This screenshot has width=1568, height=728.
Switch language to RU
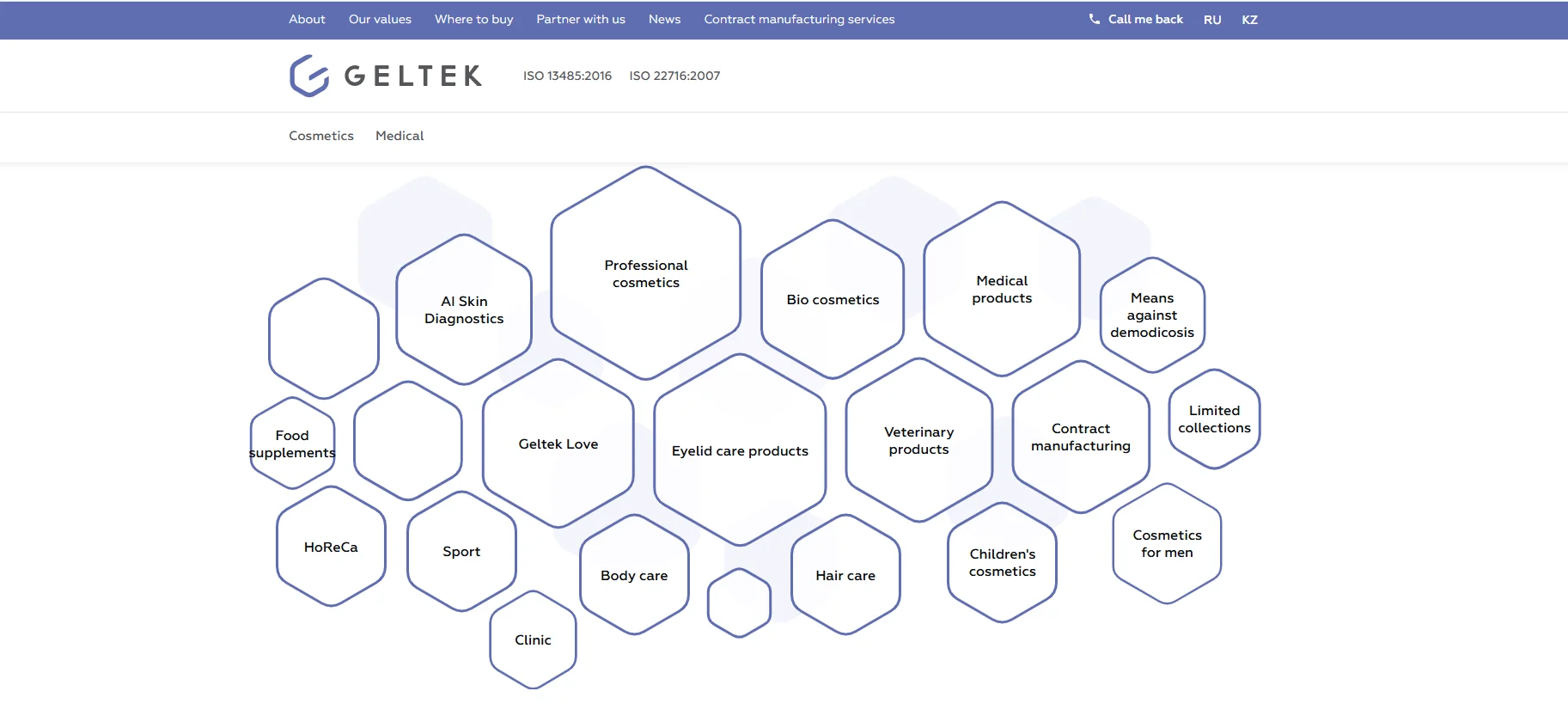click(1211, 20)
